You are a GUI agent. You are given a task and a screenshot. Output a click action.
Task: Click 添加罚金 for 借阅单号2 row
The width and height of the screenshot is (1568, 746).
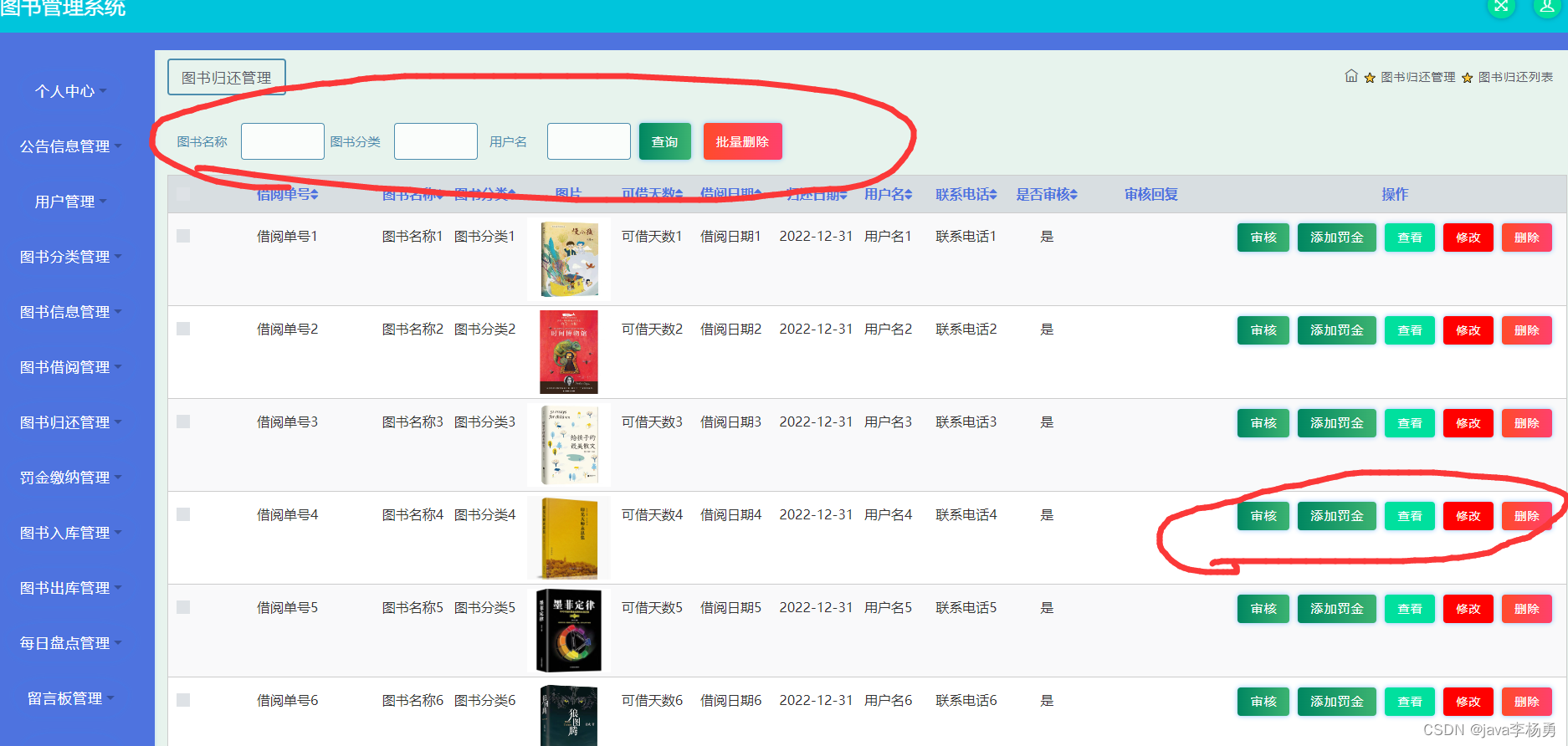click(1336, 330)
